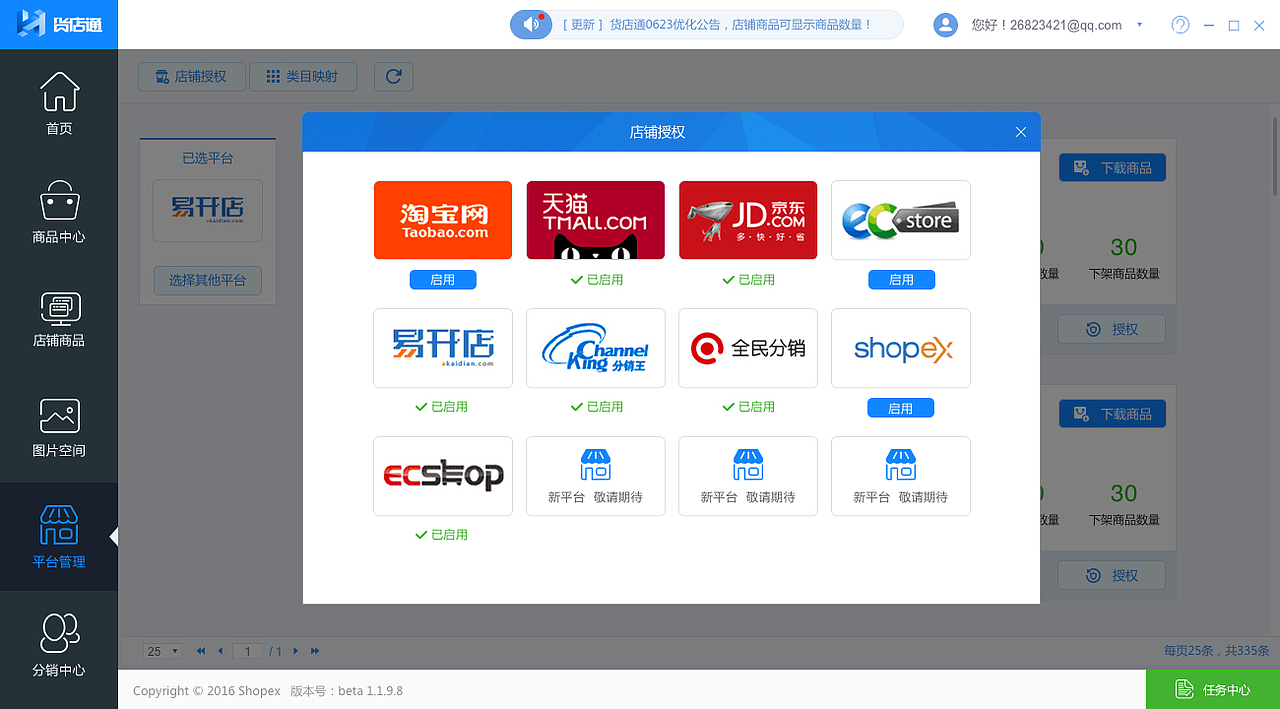Select the Channel King 分销王 tile

(x=596, y=348)
